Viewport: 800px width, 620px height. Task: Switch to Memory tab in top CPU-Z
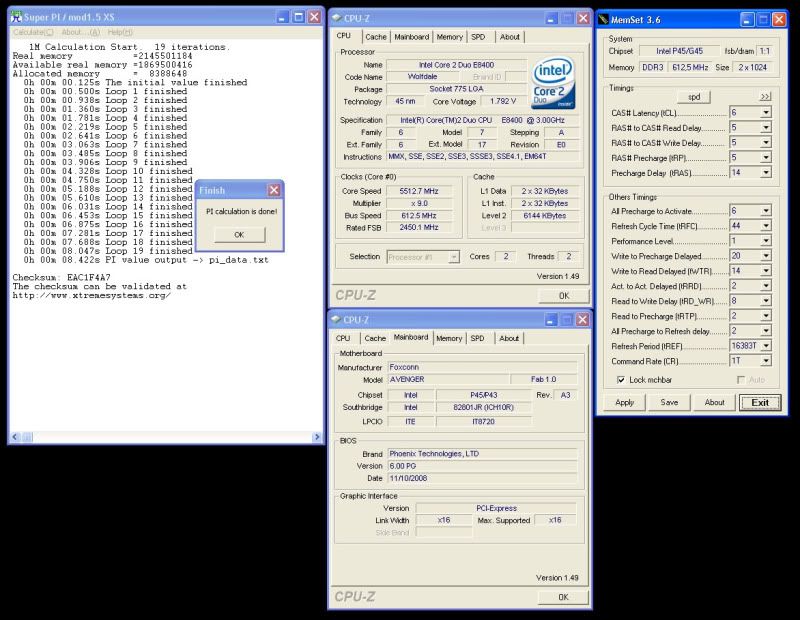pos(449,37)
